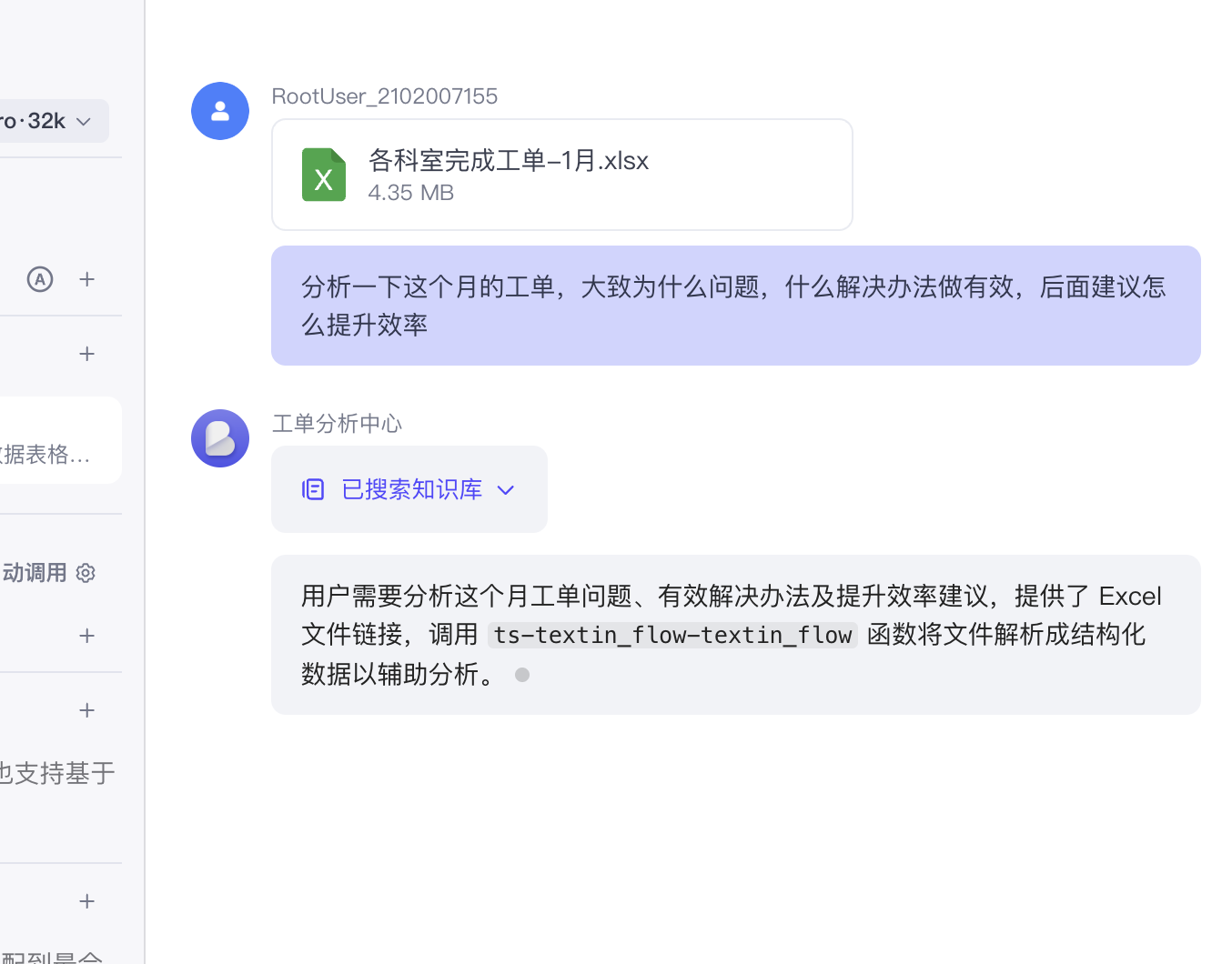Click the RootUser avatar icon
The width and height of the screenshot is (1232, 964).
(220, 111)
